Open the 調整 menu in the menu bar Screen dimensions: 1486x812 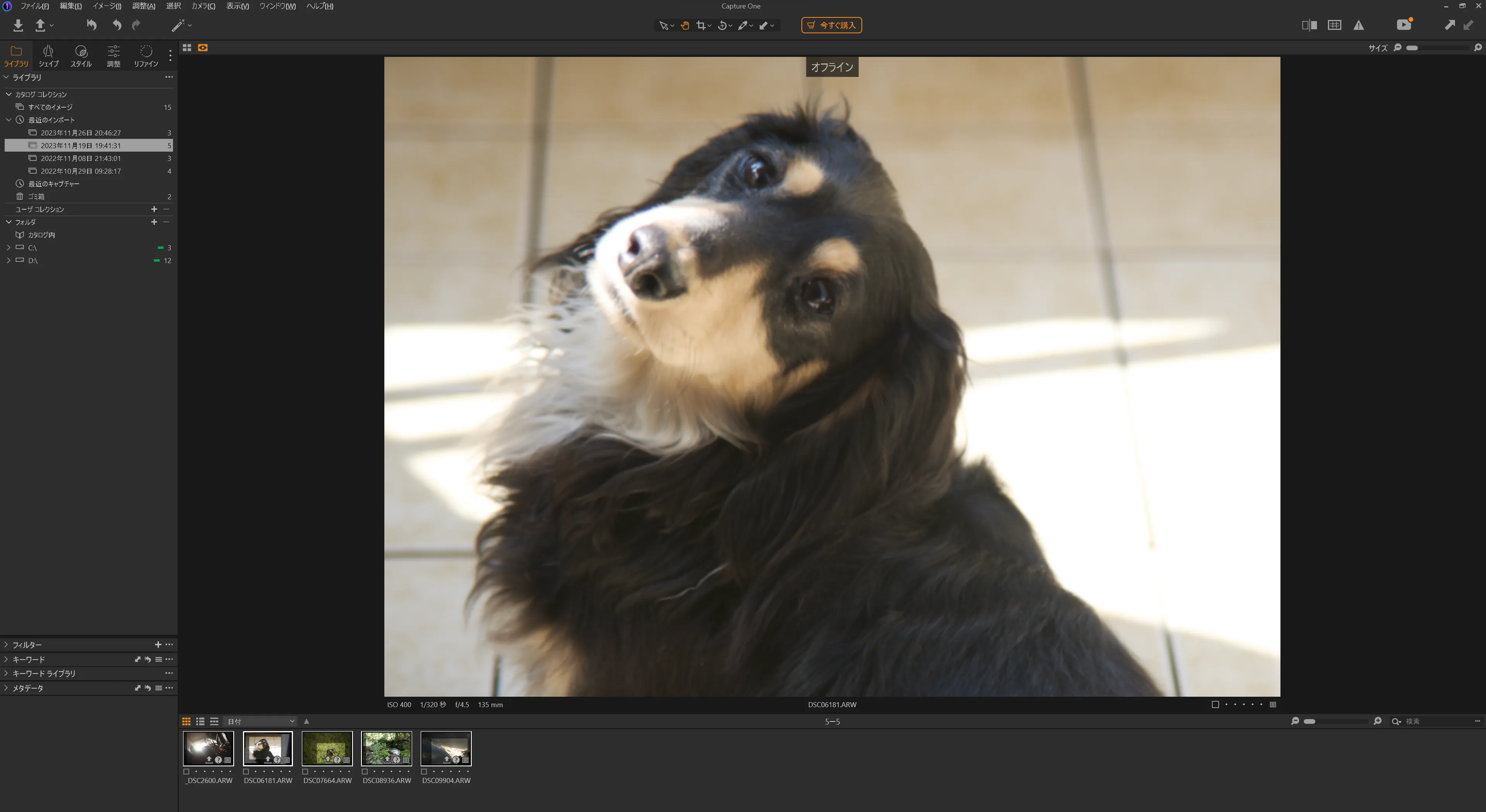click(143, 6)
